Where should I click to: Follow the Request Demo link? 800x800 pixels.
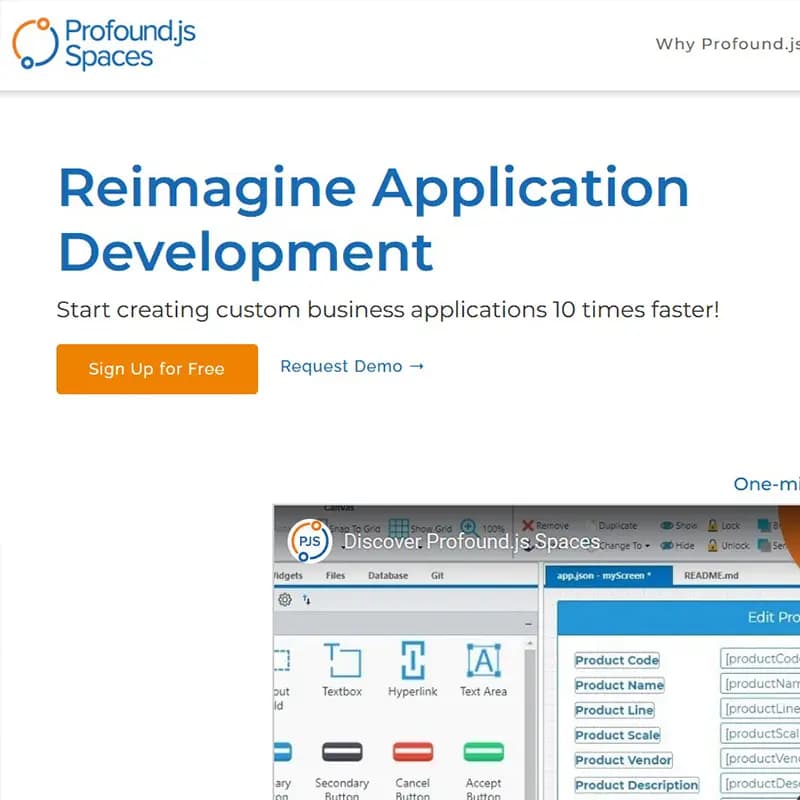click(352, 366)
